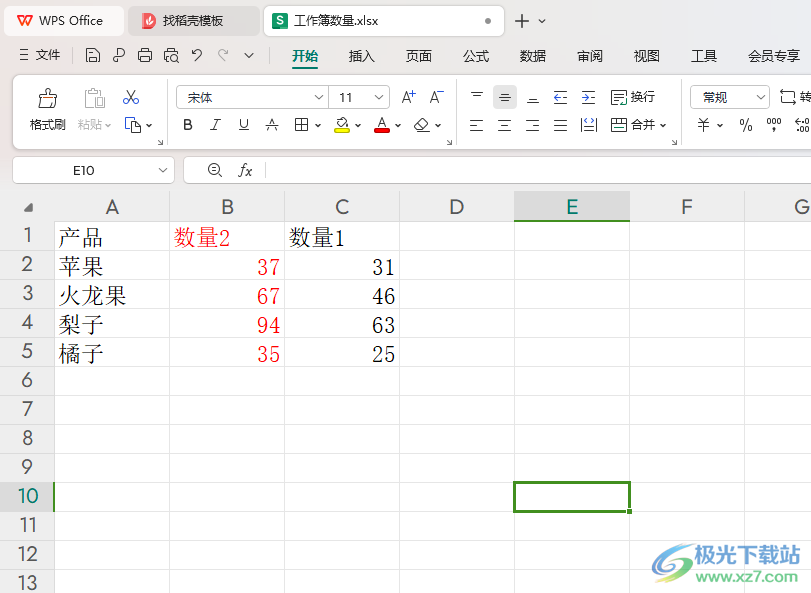Select the 数量1 header cell
Viewport: 811px width, 593px height.
(x=342, y=237)
